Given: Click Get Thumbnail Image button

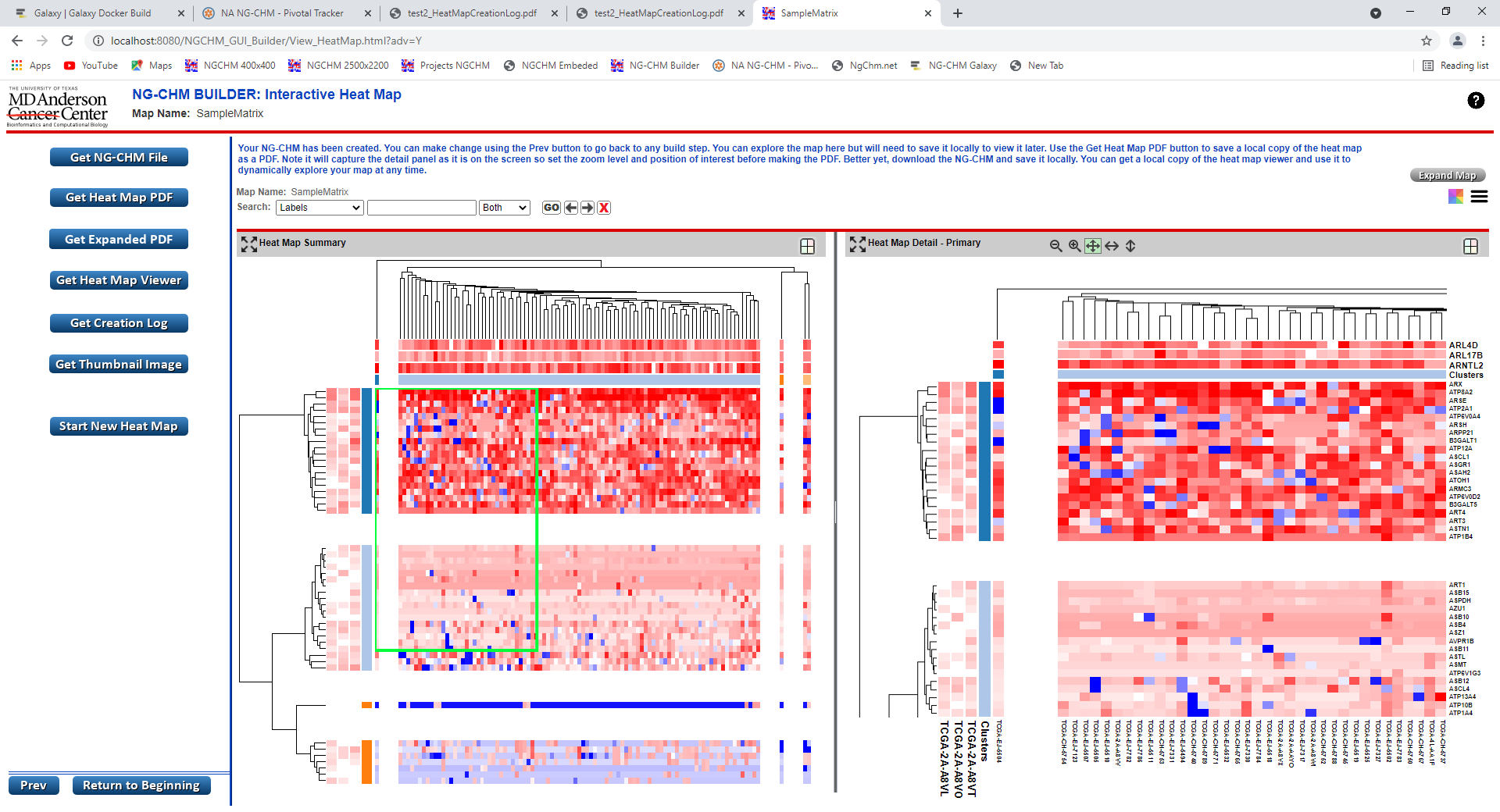Looking at the screenshot, I should pos(119,364).
